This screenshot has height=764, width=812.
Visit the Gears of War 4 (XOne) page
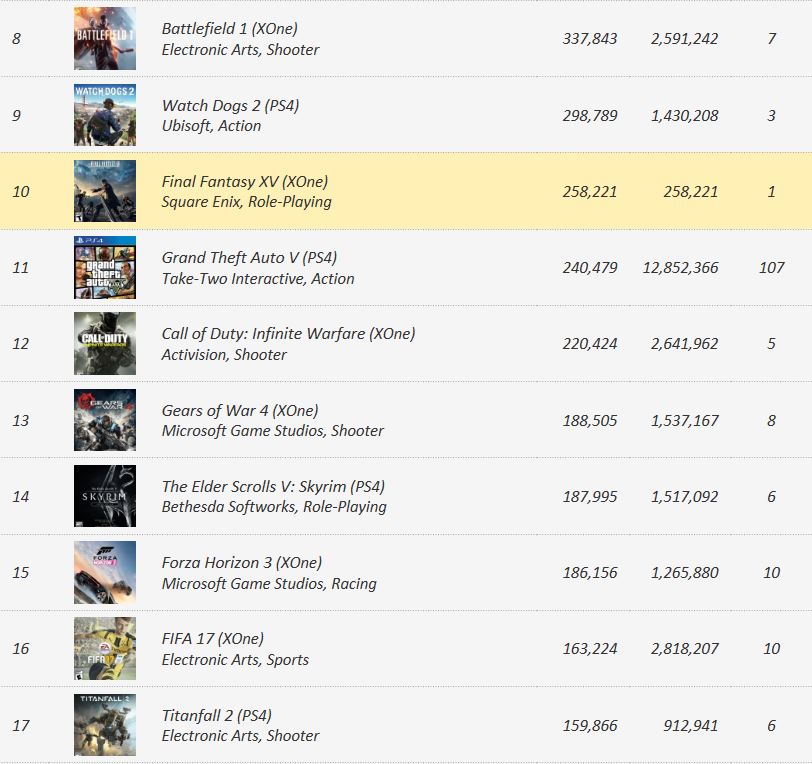(240, 411)
